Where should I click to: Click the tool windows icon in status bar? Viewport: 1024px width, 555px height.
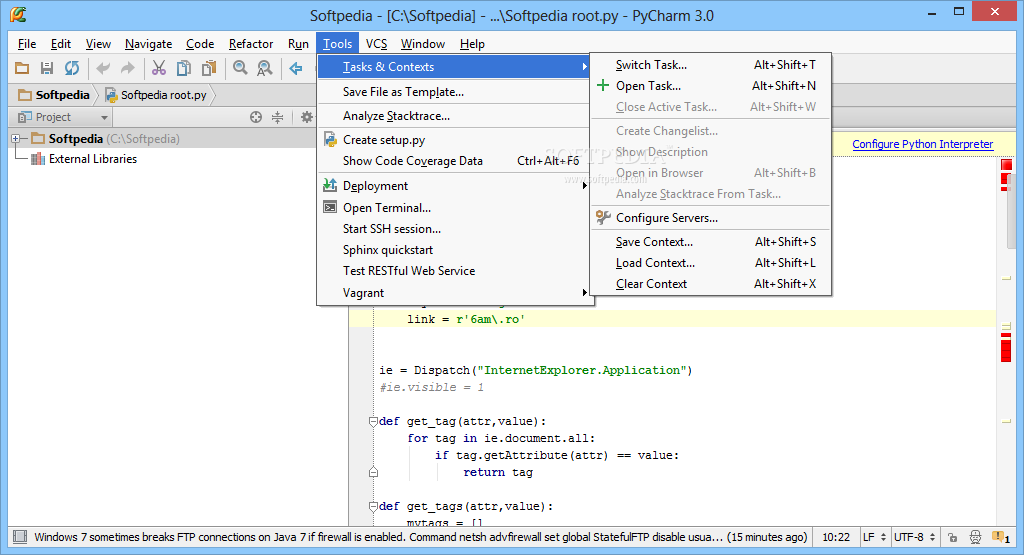tap(20, 537)
